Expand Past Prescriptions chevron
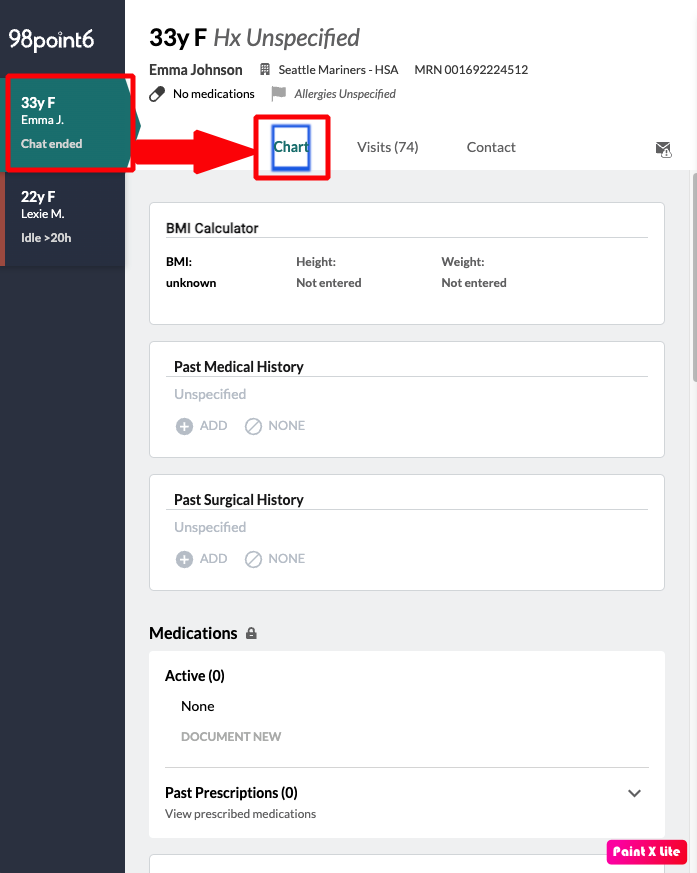697x873 pixels. (x=634, y=793)
